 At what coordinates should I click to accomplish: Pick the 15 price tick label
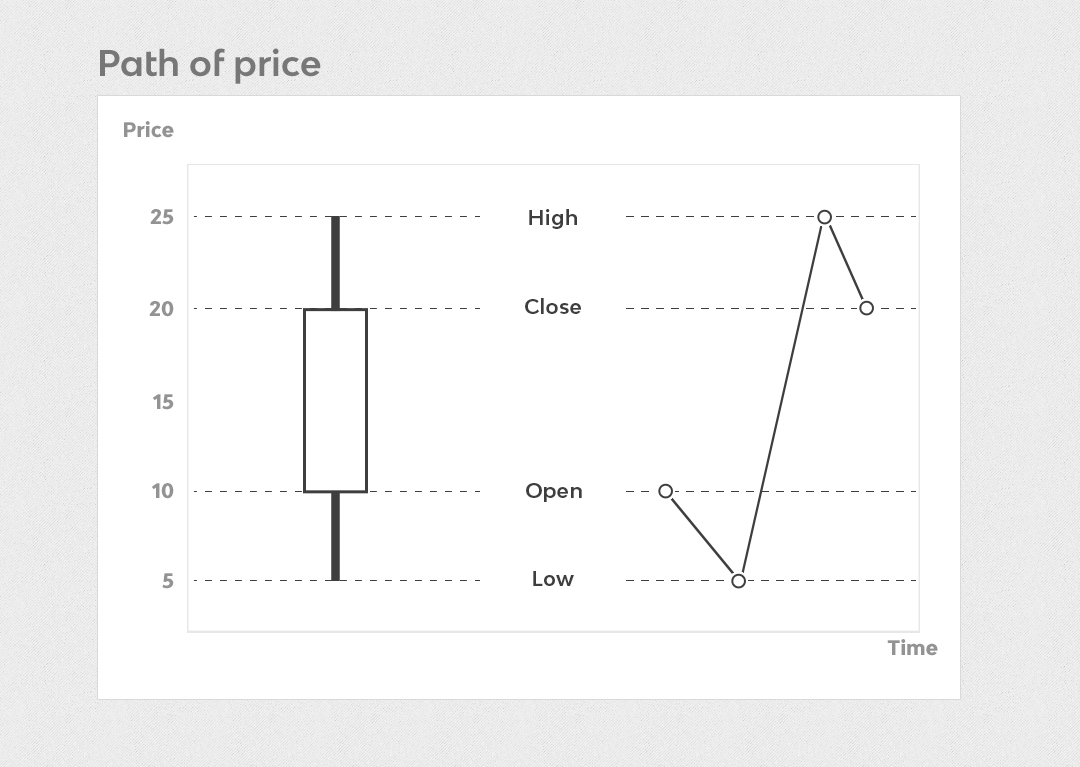pos(162,402)
